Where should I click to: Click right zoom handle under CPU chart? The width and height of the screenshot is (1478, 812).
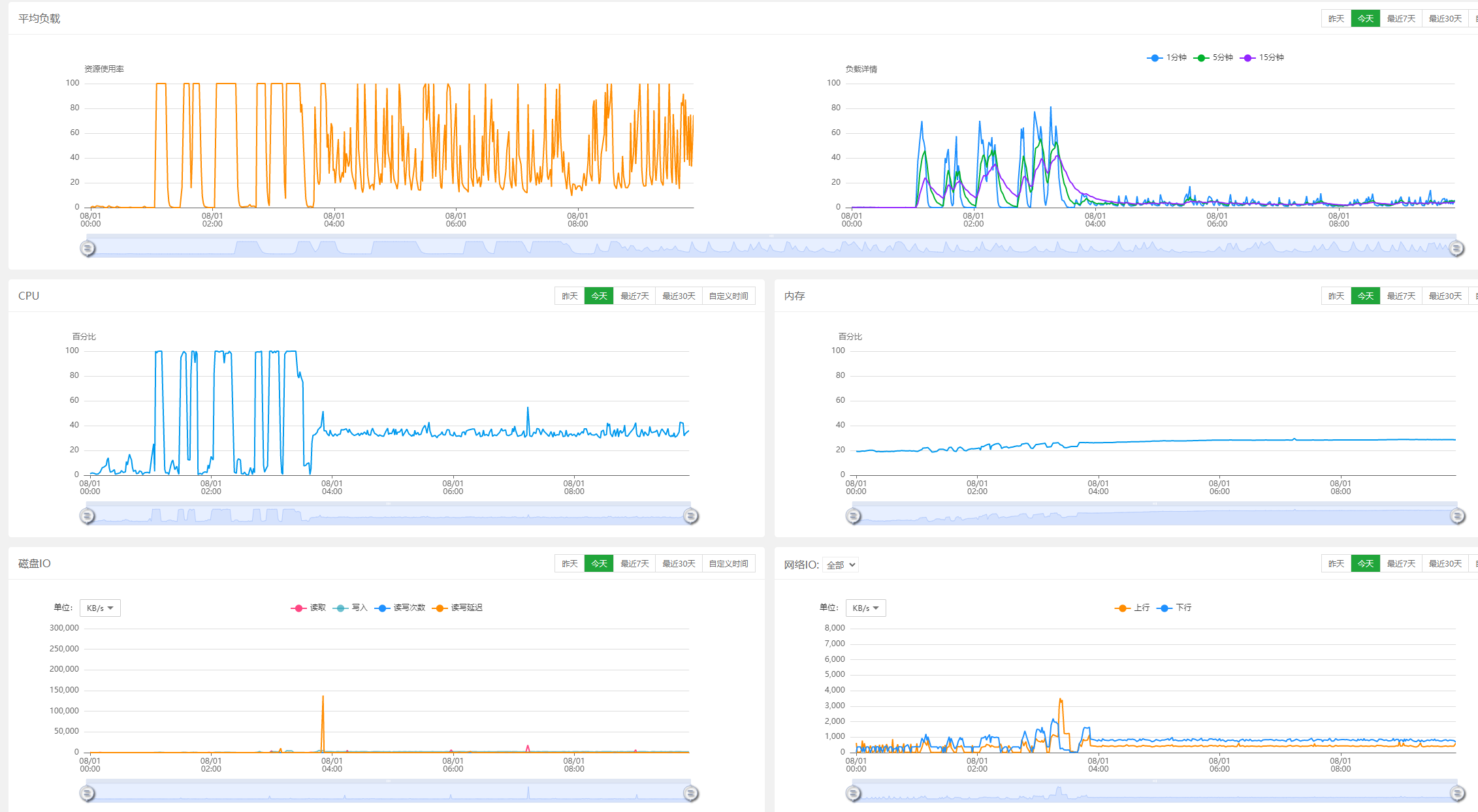click(x=690, y=516)
